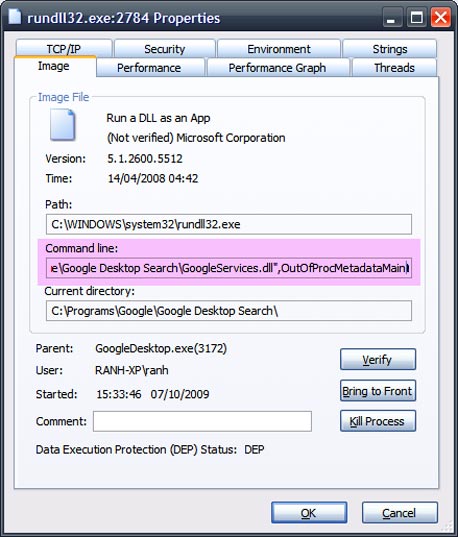Close the Properties window
Image resolution: width=458 pixels, height=537 pixels.
click(x=441, y=17)
